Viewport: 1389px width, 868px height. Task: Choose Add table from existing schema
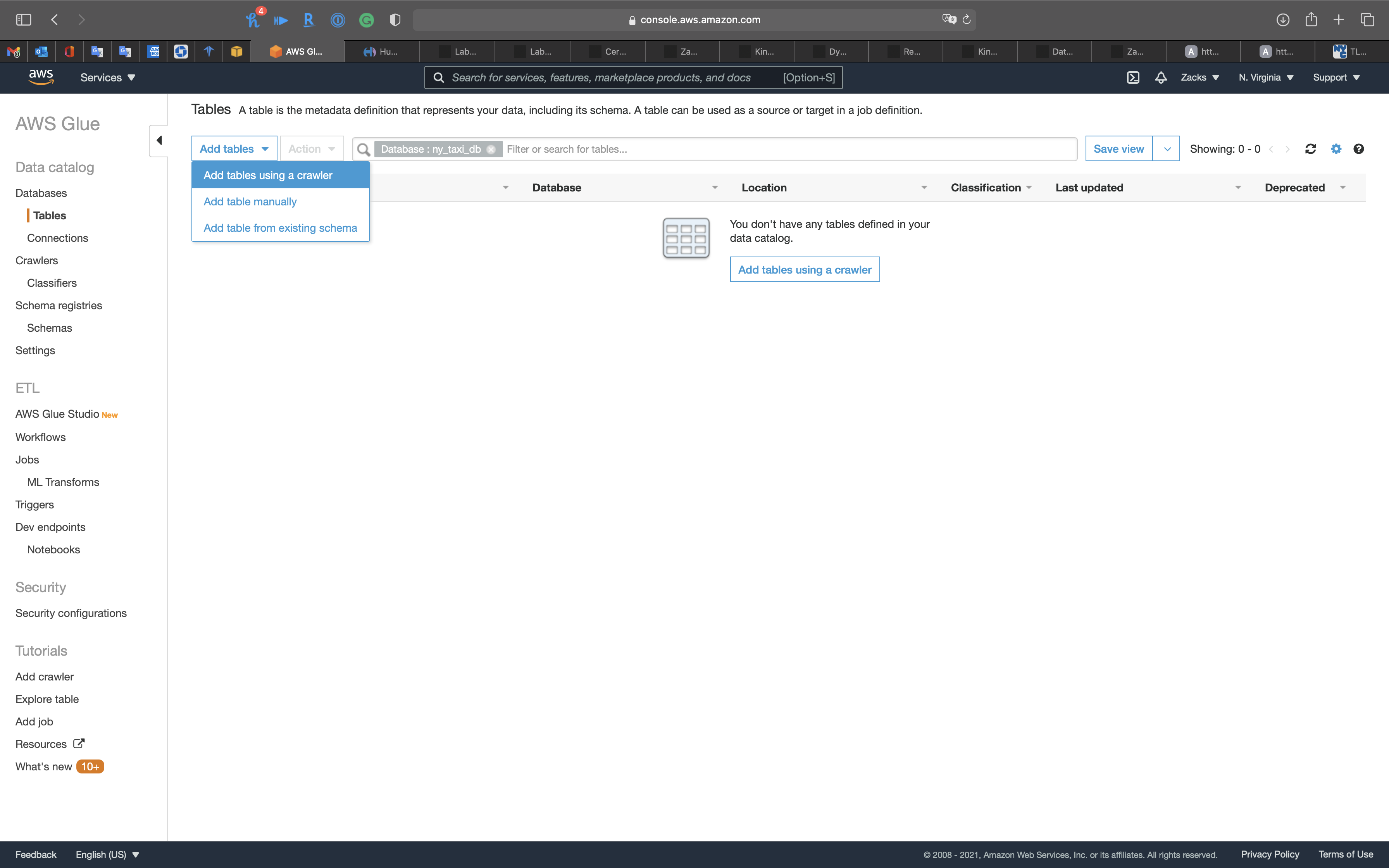pos(280,228)
